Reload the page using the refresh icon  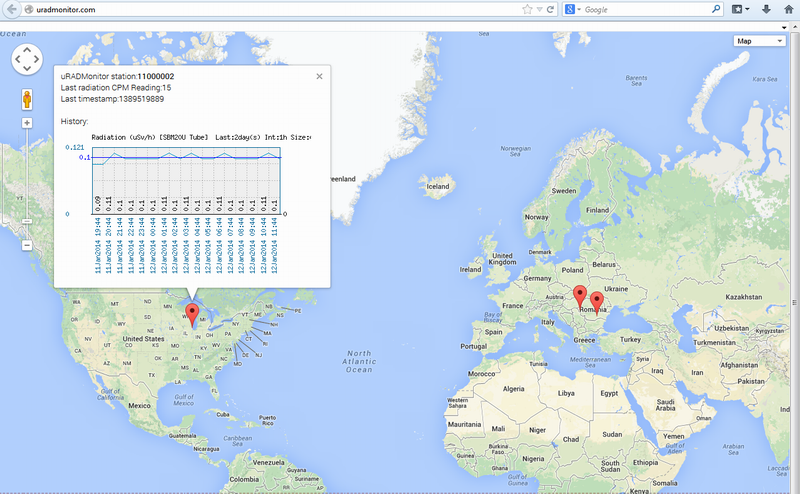pyautogui.click(x=551, y=9)
